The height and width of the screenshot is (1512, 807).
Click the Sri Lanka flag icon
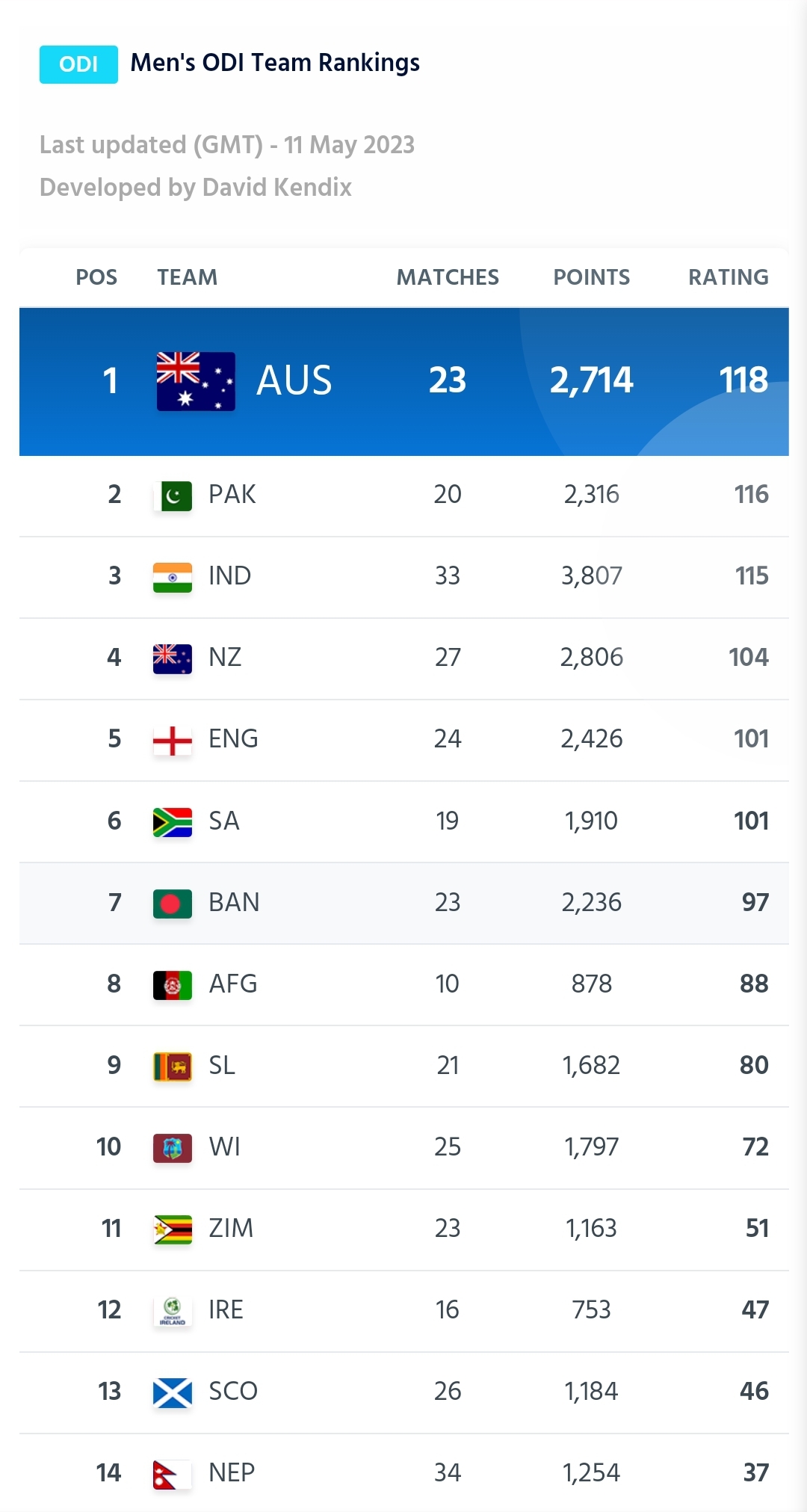[x=173, y=1067]
